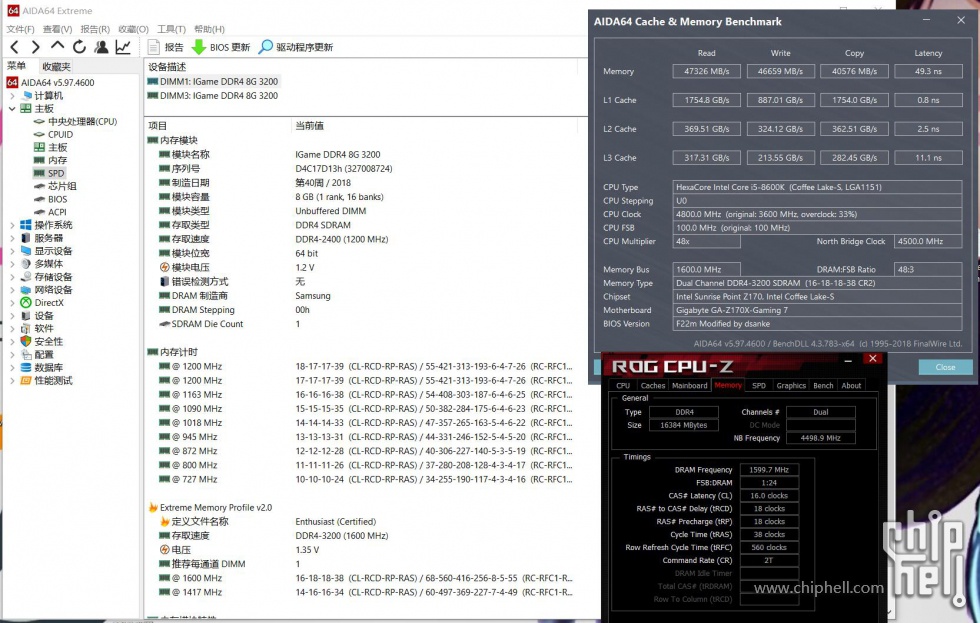Image resolution: width=980 pixels, height=623 pixels.
Task: Click Close in Cache & Memory Benchmark
Action: 945,367
